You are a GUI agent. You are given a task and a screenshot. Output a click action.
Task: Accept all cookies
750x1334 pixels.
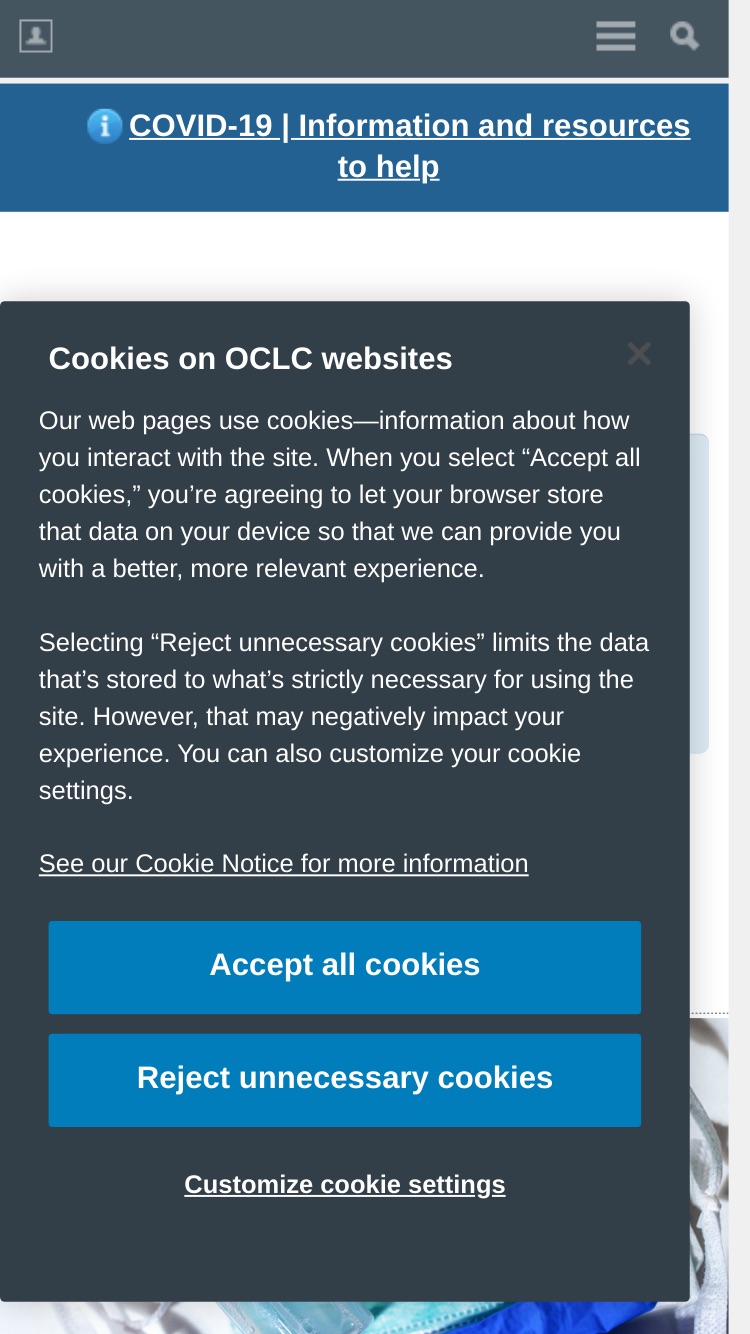344,967
